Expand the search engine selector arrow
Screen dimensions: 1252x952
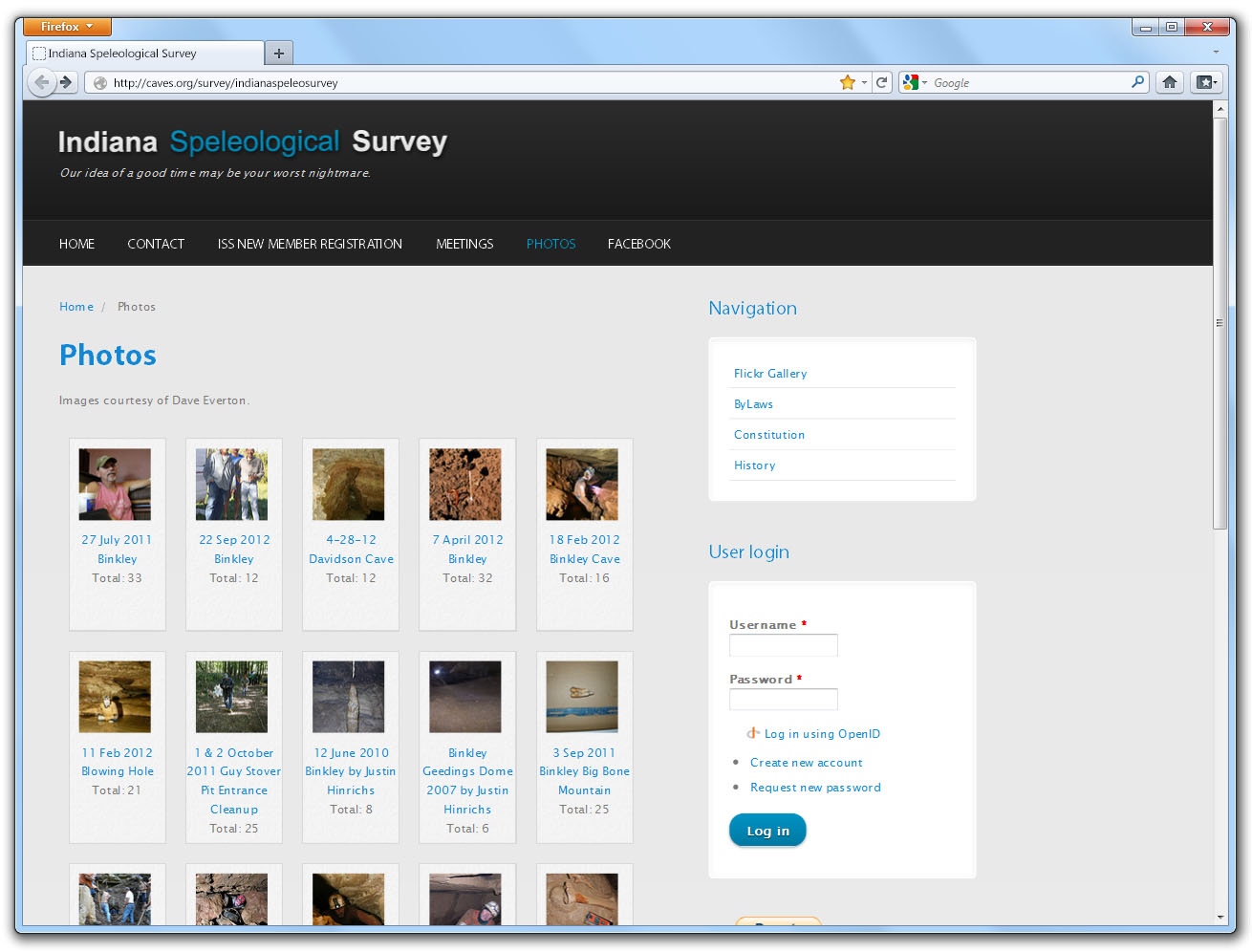[924, 82]
